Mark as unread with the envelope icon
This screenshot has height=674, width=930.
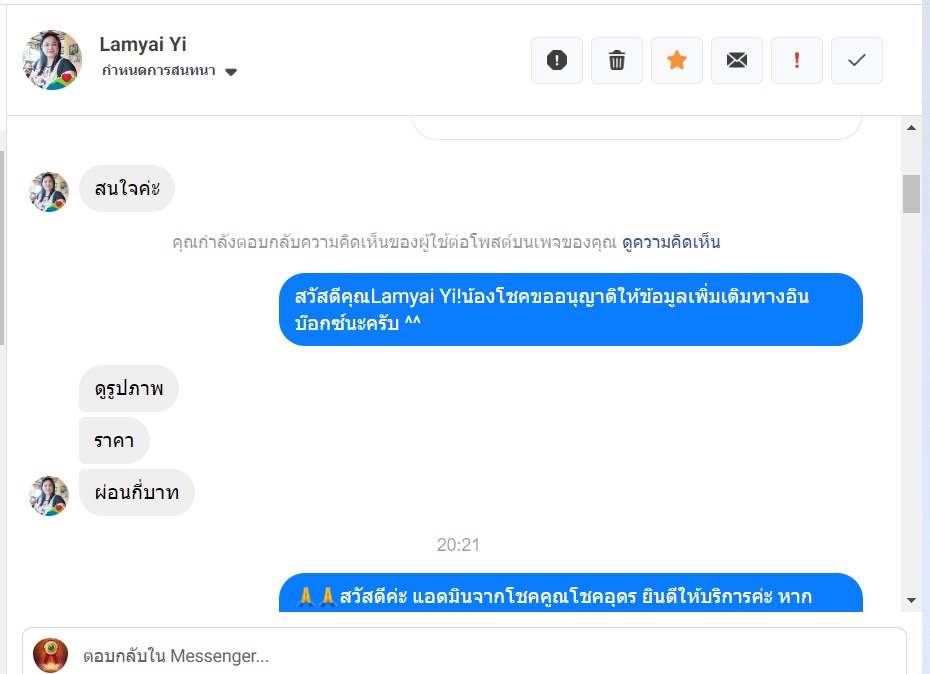click(737, 61)
